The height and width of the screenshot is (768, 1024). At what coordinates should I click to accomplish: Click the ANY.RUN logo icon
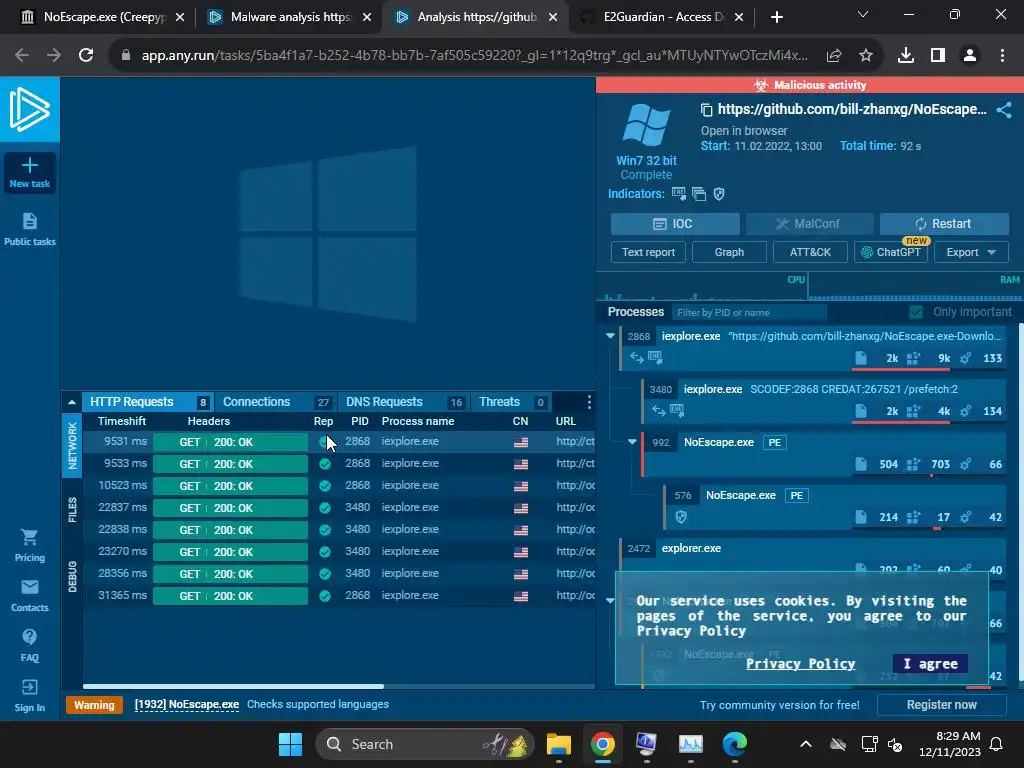(x=29, y=109)
